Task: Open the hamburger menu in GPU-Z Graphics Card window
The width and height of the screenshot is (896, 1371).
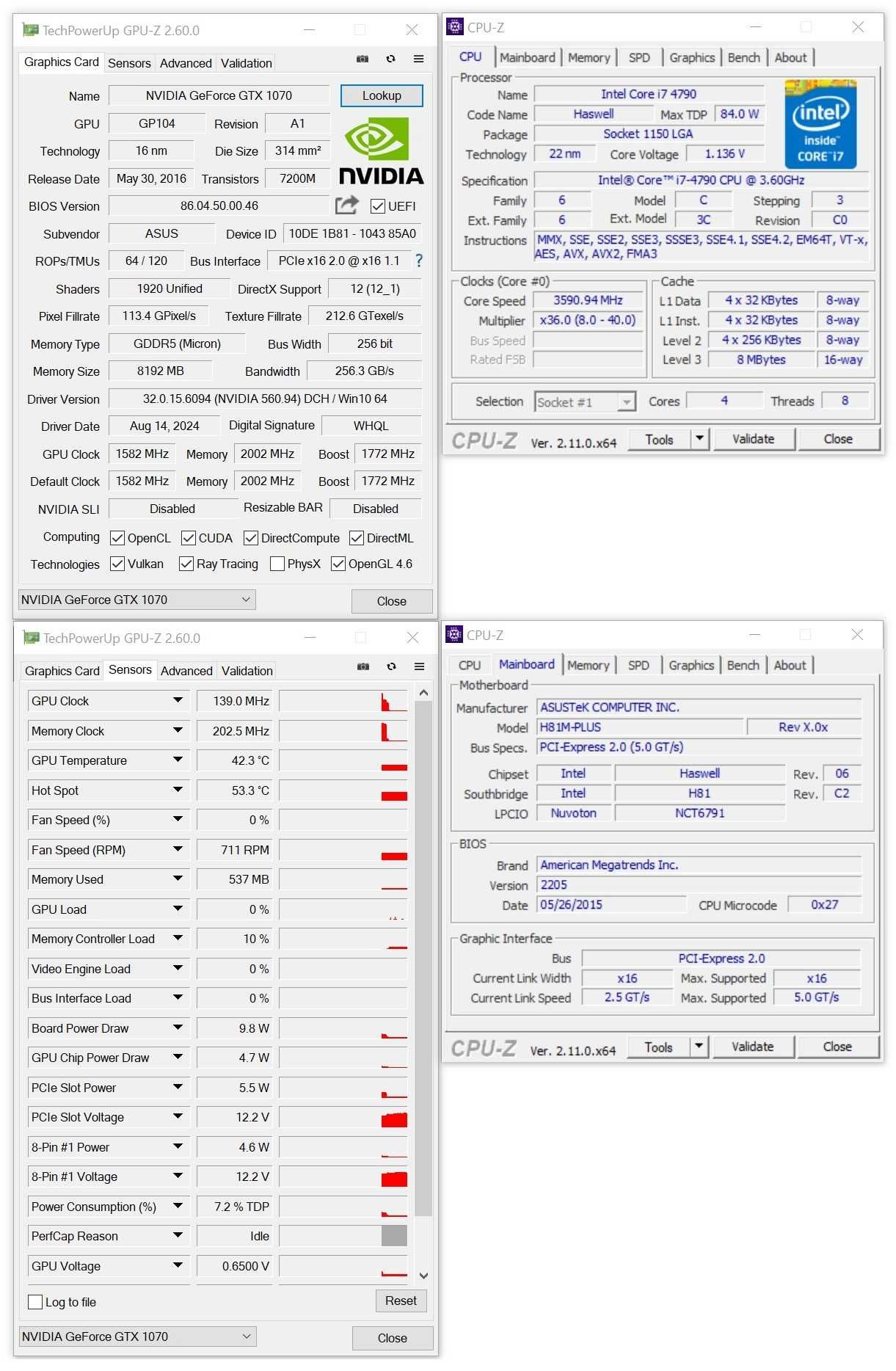Action: tap(419, 59)
